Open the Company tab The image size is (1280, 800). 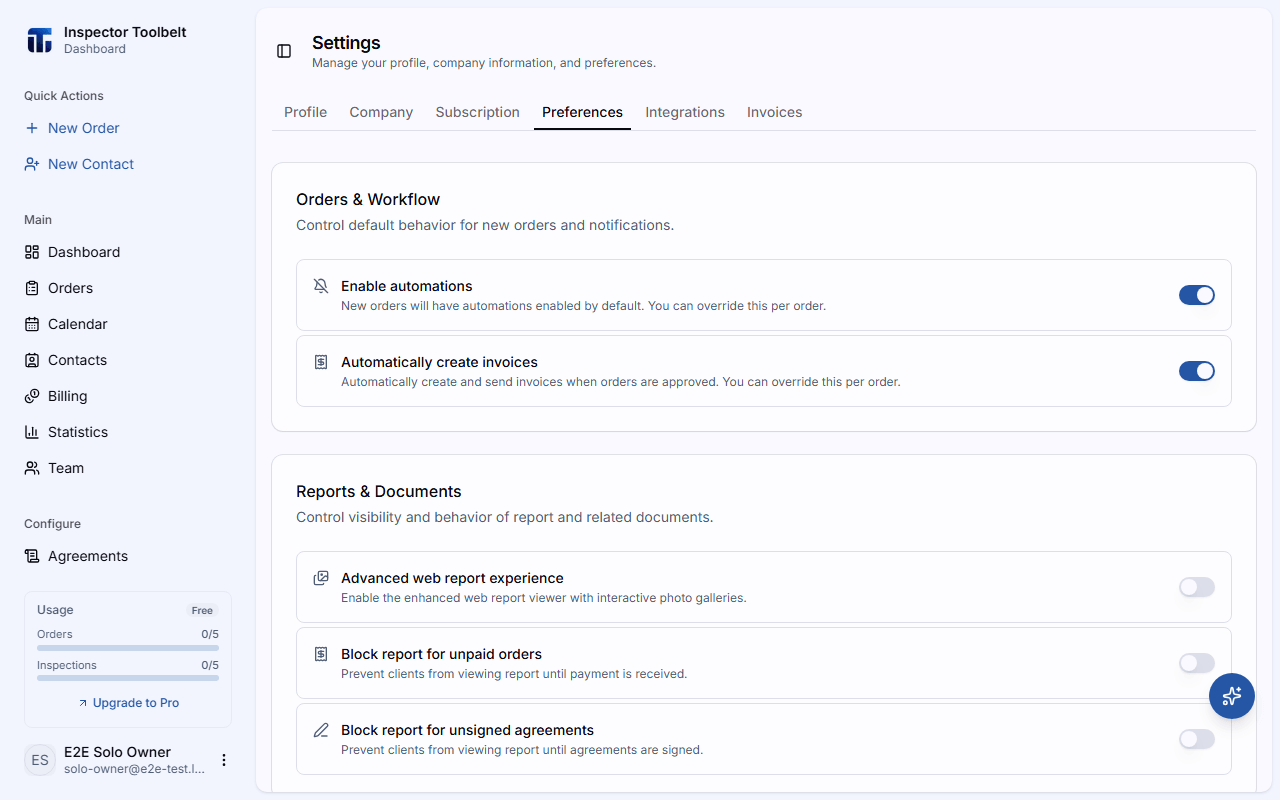(x=381, y=112)
